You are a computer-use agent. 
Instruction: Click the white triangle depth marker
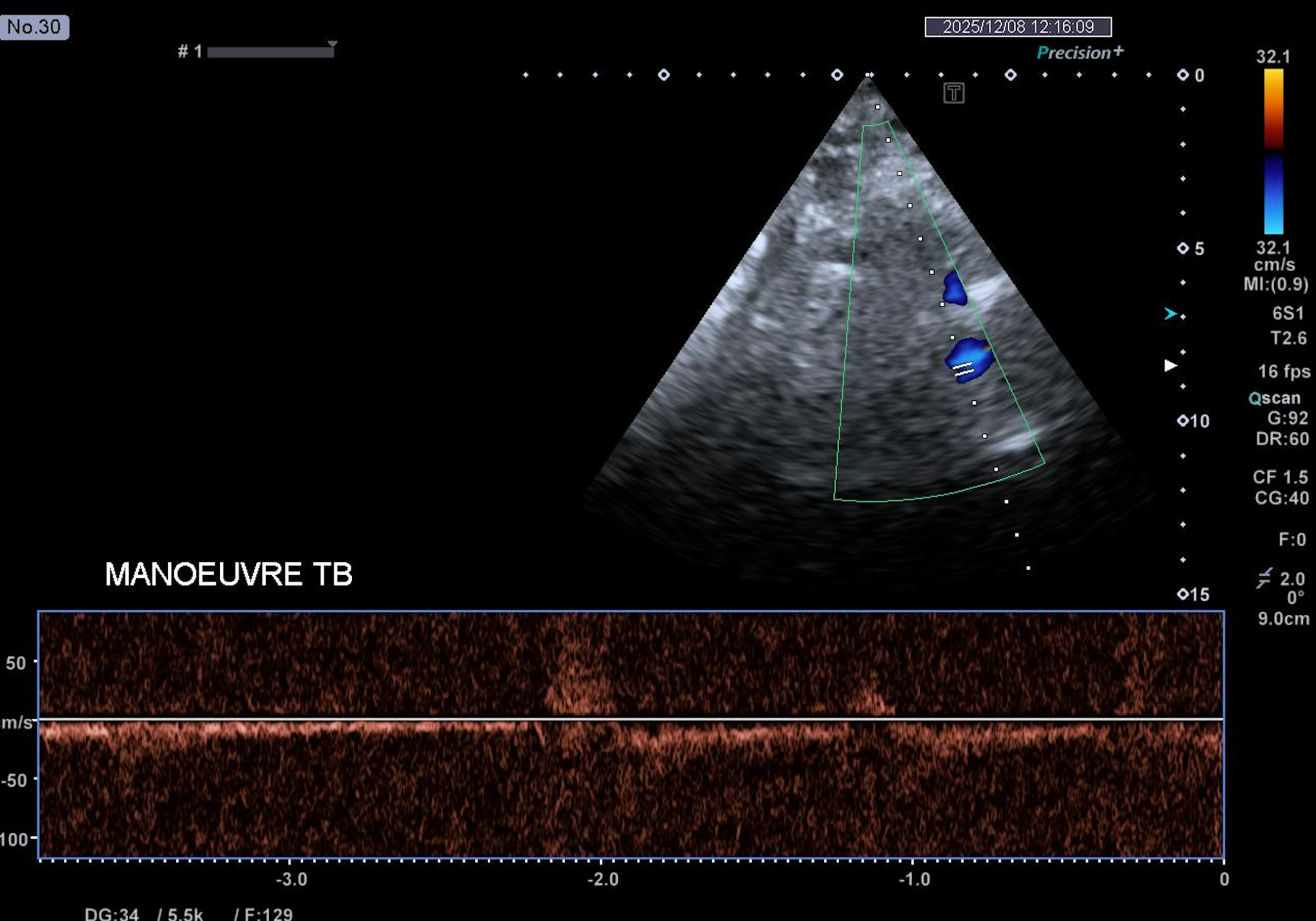pyautogui.click(x=1170, y=366)
